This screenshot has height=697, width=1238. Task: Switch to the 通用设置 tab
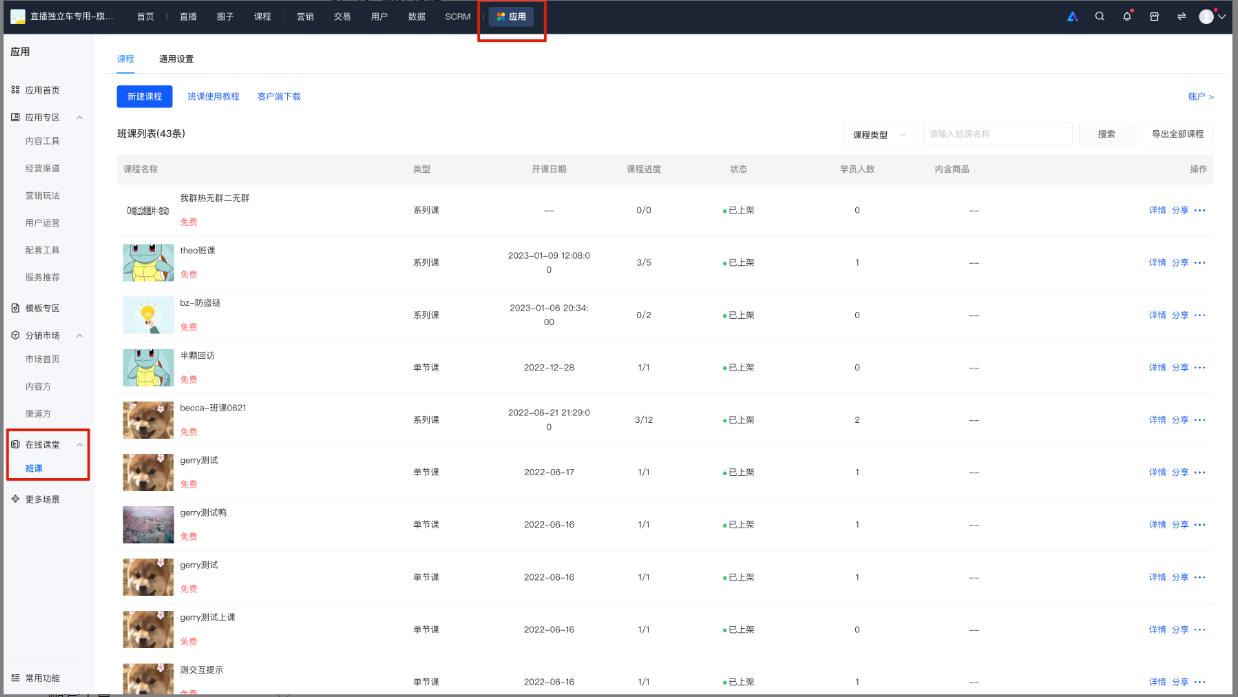[176, 59]
